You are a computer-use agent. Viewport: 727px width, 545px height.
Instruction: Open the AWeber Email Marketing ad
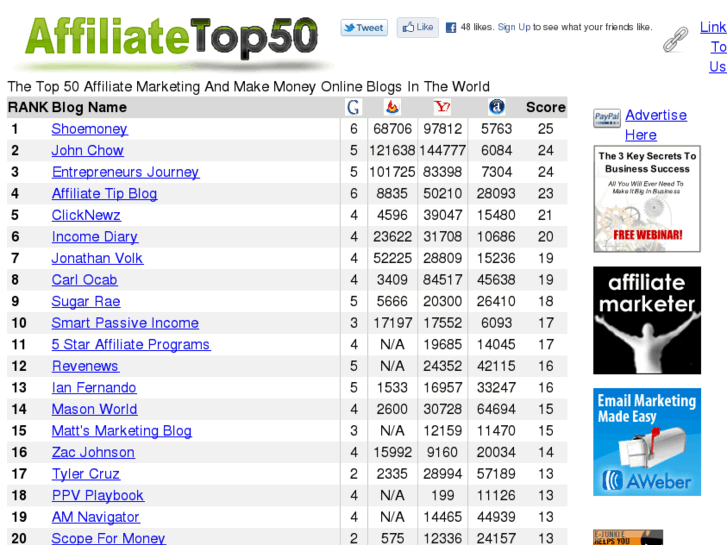[647, 442]
